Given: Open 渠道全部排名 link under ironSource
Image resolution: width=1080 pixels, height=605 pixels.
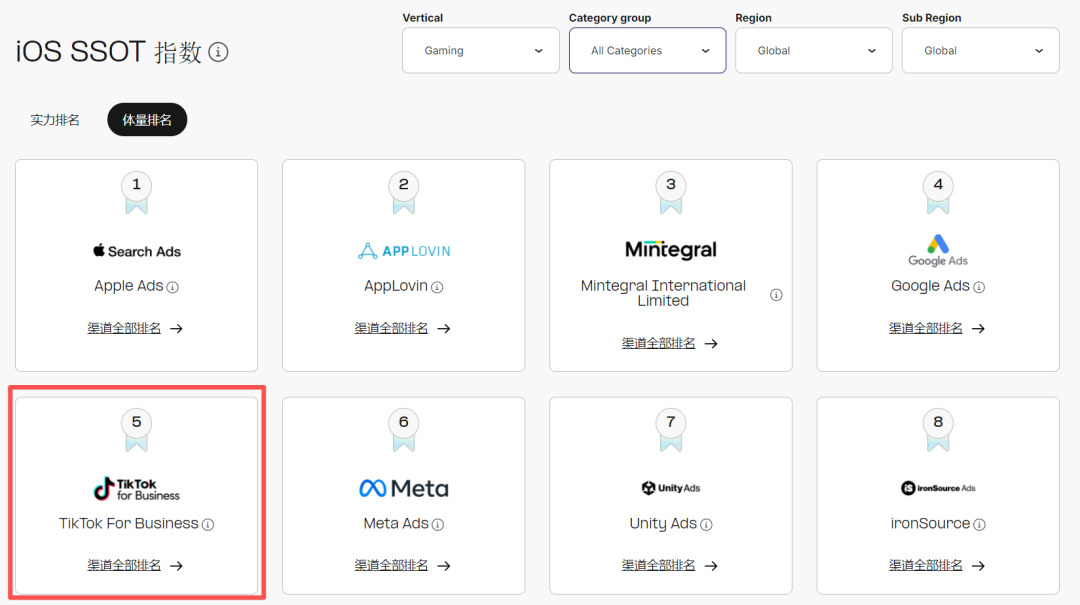Looking at the screenshot, I should click(937, 566).
